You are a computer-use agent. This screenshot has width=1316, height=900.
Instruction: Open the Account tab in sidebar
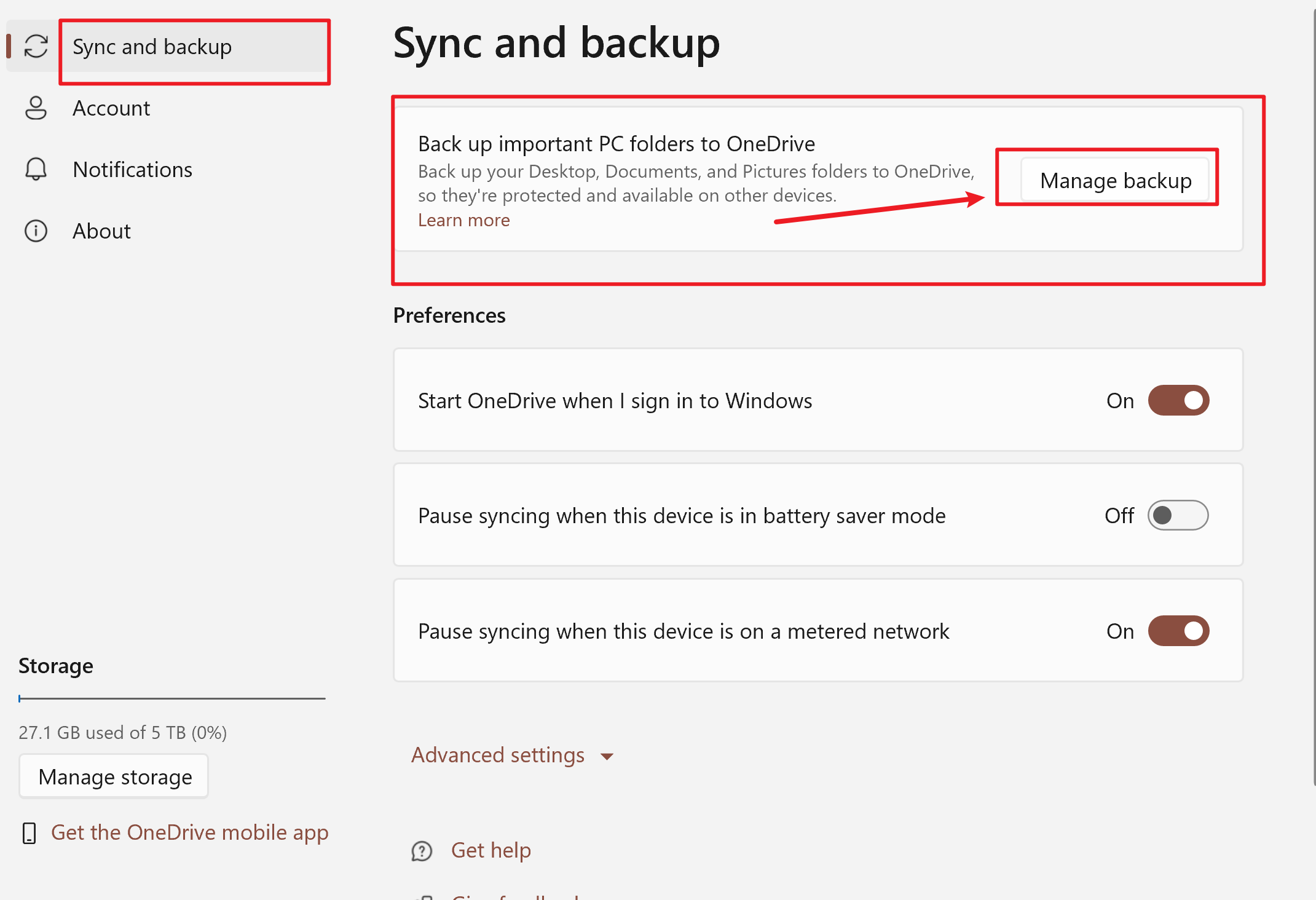point(111,108)
